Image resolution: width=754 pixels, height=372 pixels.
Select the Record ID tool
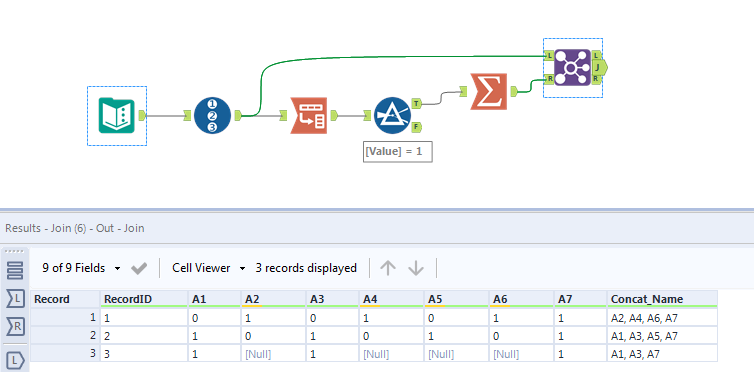pyautogui.click(x=213, y=115)
